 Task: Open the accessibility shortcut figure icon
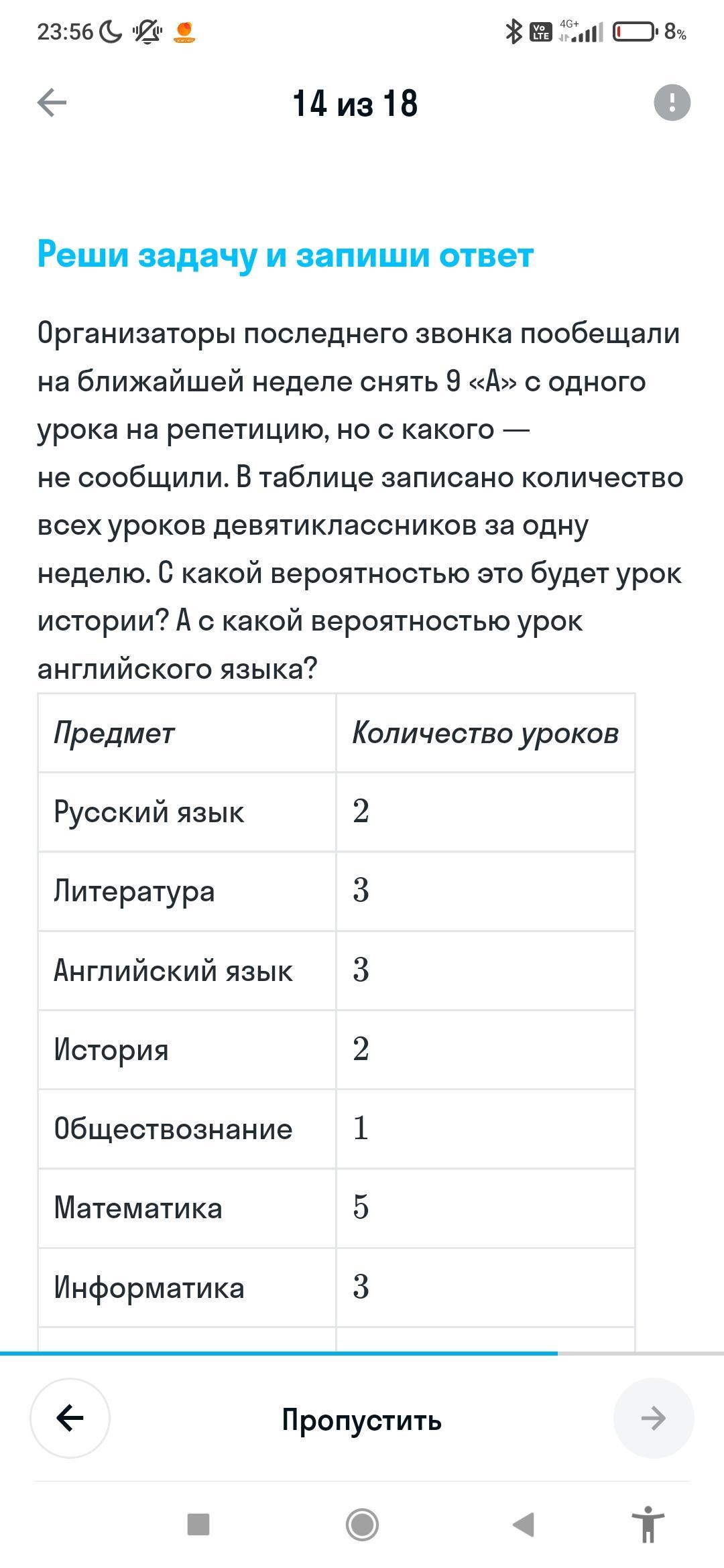648,1524
